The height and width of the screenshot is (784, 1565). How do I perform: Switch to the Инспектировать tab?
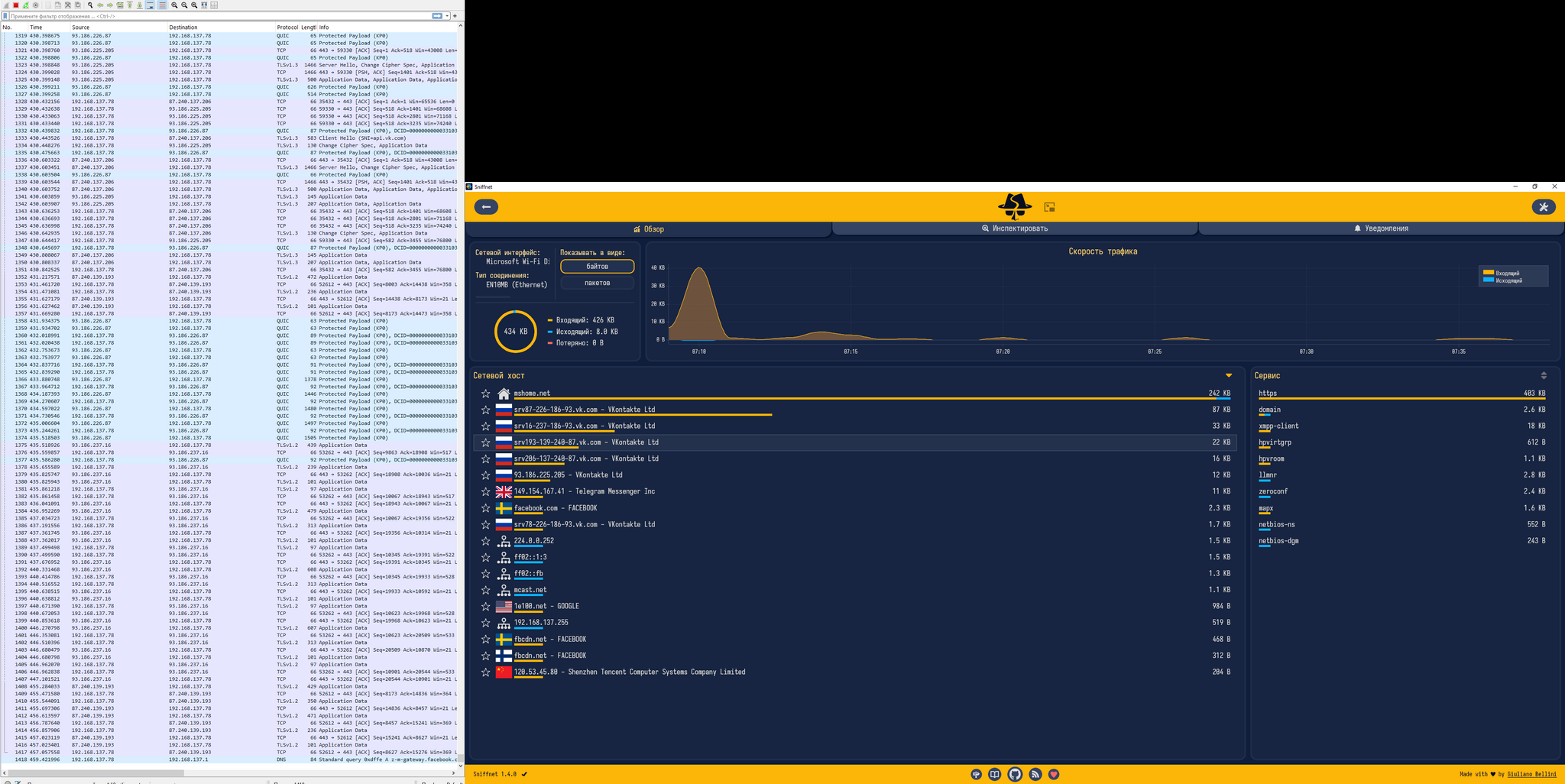(x=1014, y=228)
